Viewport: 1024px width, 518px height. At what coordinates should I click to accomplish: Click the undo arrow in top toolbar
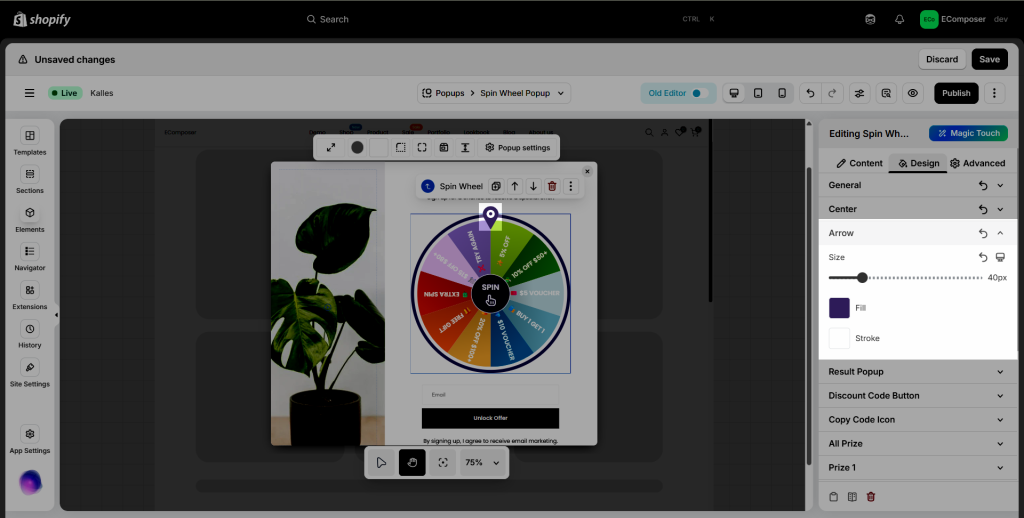click(x=810, y=93)
